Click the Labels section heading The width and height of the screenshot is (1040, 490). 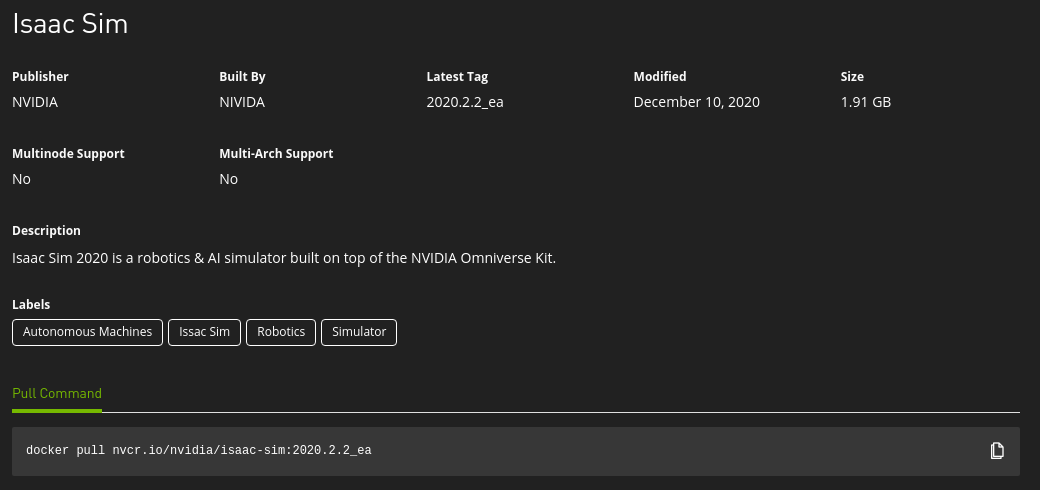[x=31, y=304]
